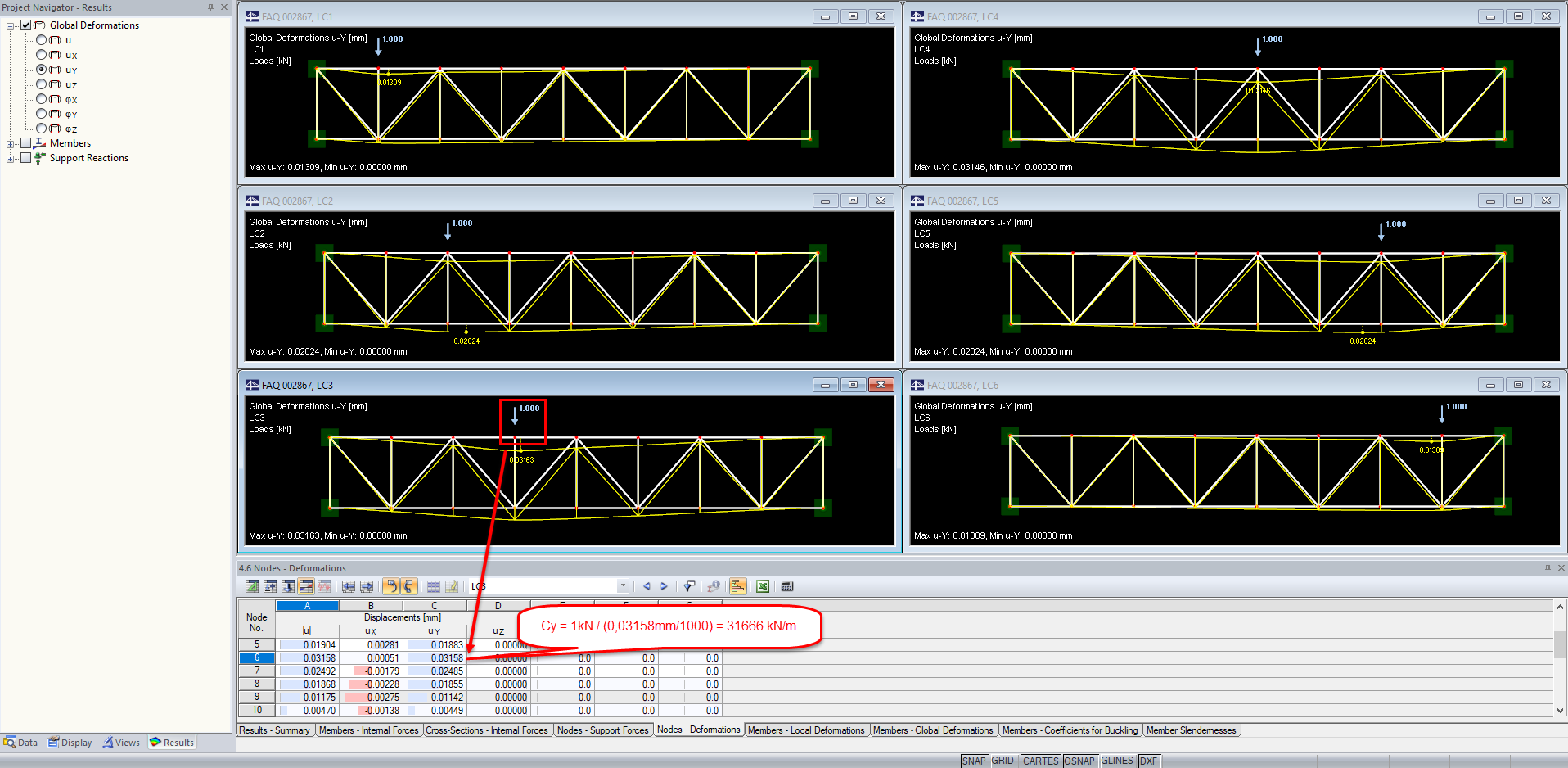The width and height of the screenshot is (1568, 768).
Task: Switch to the Nodes - Support Forces tab
Action: pyautogui.click(x=603, y=730)
